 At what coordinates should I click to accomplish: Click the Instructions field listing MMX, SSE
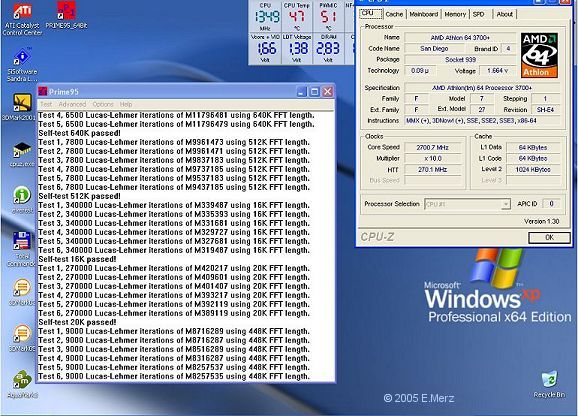pos(482,120)
